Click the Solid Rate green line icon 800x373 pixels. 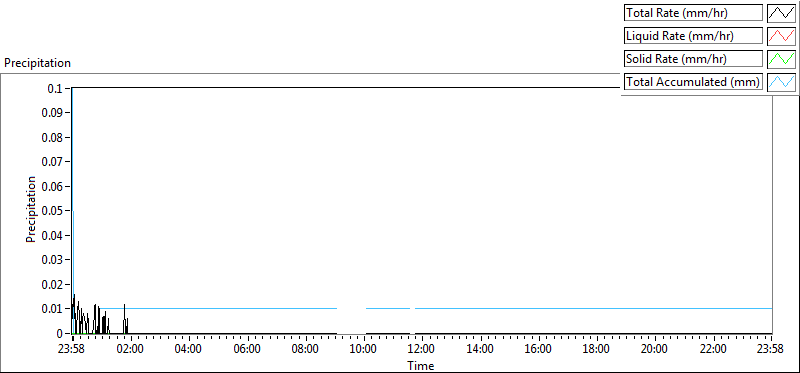[x=781, y=59]
